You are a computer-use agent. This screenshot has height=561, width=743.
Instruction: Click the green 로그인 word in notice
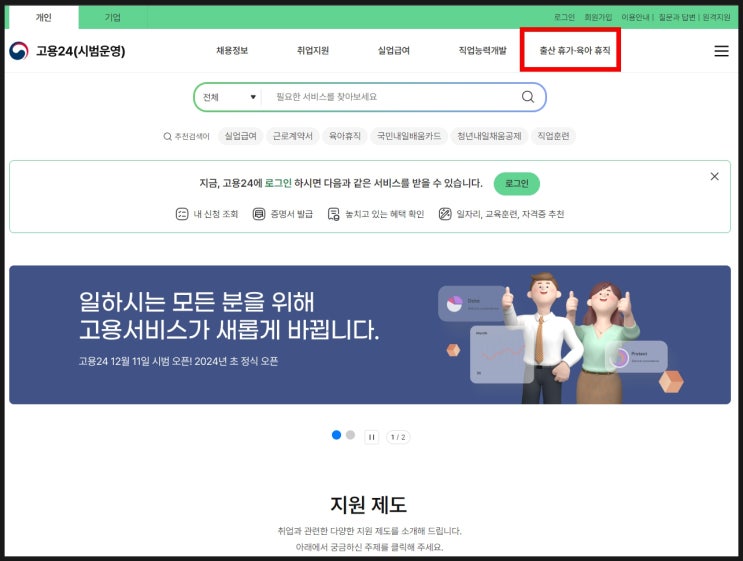[x=278, y=183]
